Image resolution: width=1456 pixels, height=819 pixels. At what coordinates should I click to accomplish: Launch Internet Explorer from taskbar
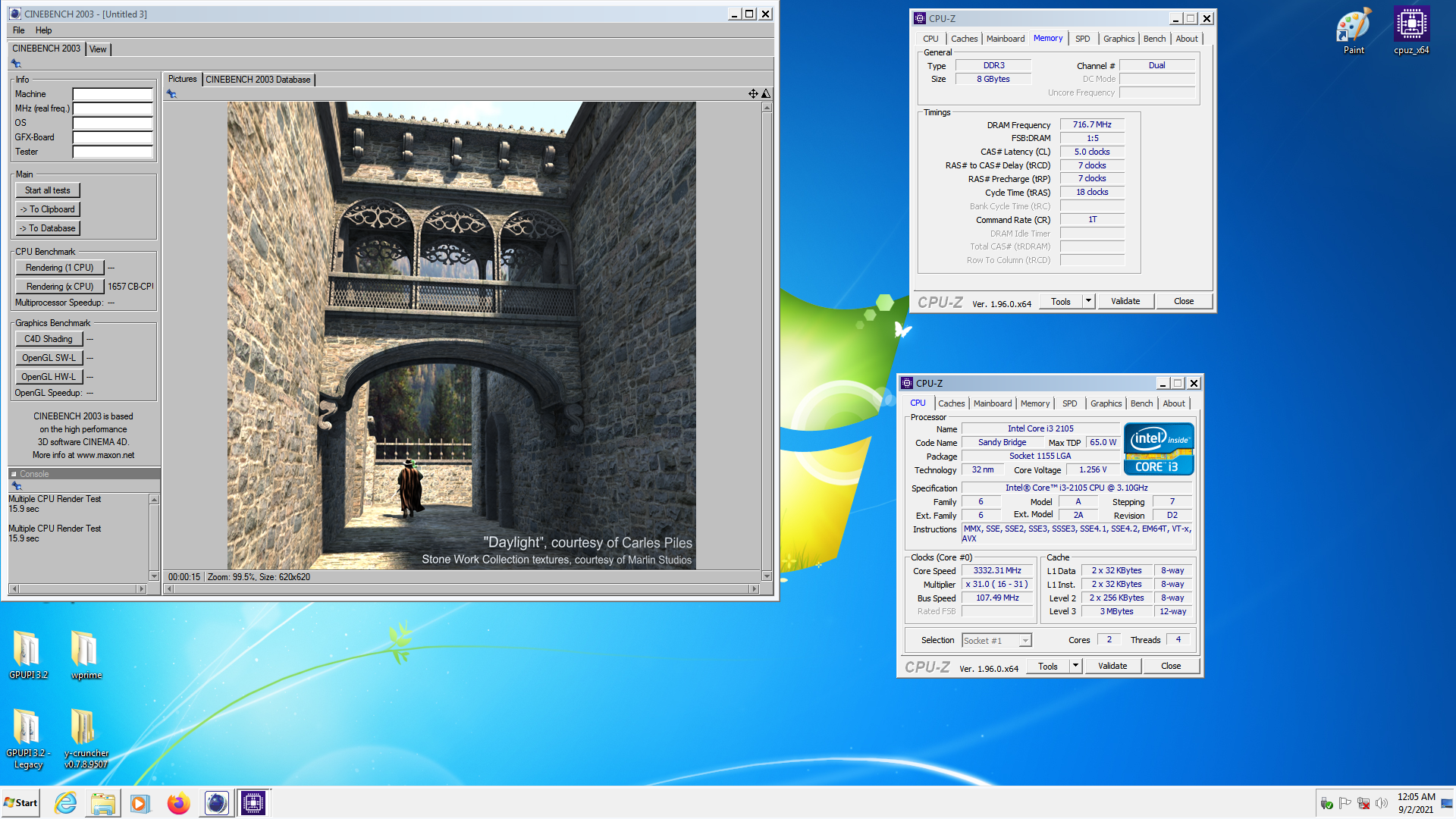[66, 803]
